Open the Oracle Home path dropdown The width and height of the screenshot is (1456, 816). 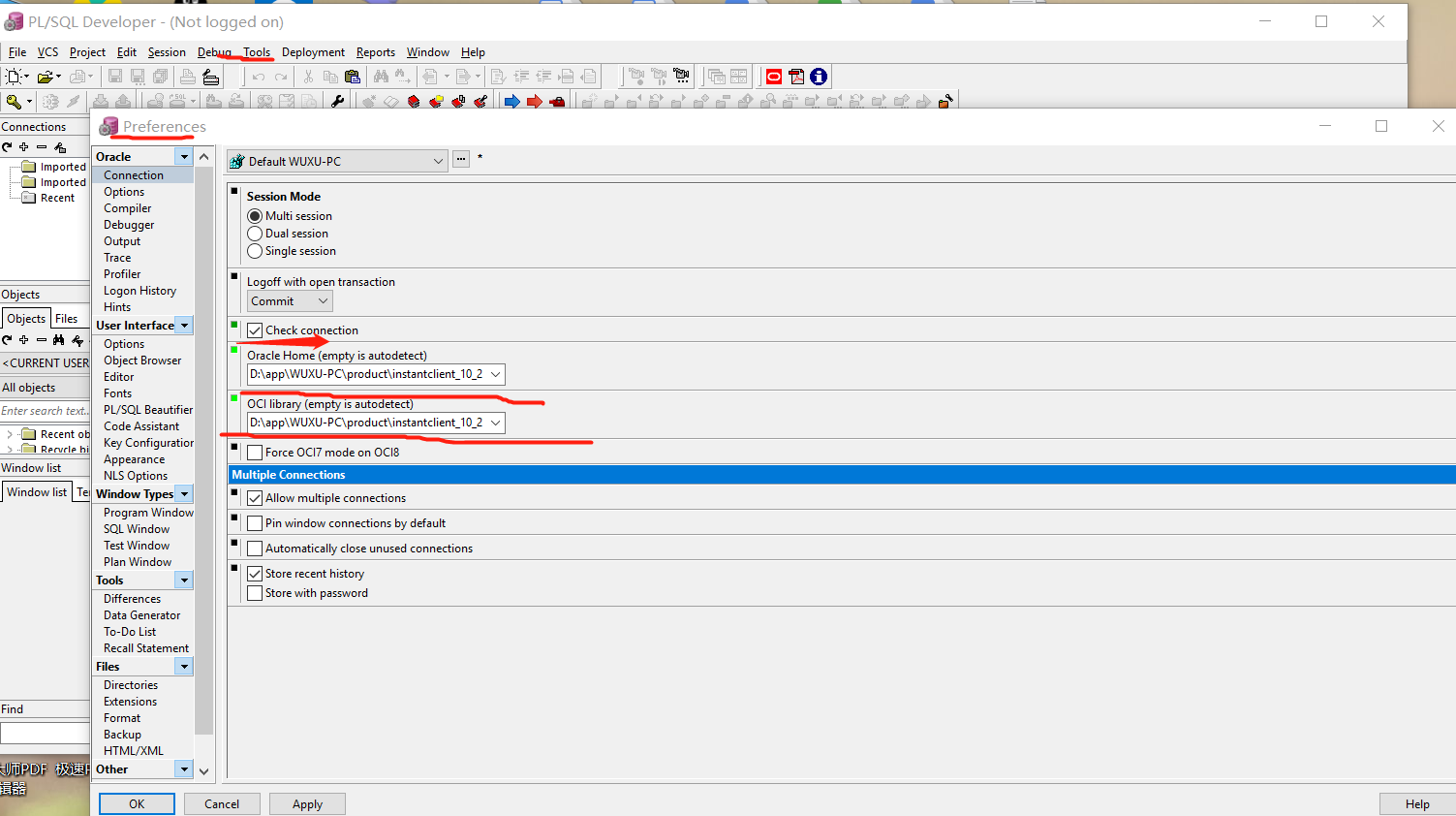495,374
